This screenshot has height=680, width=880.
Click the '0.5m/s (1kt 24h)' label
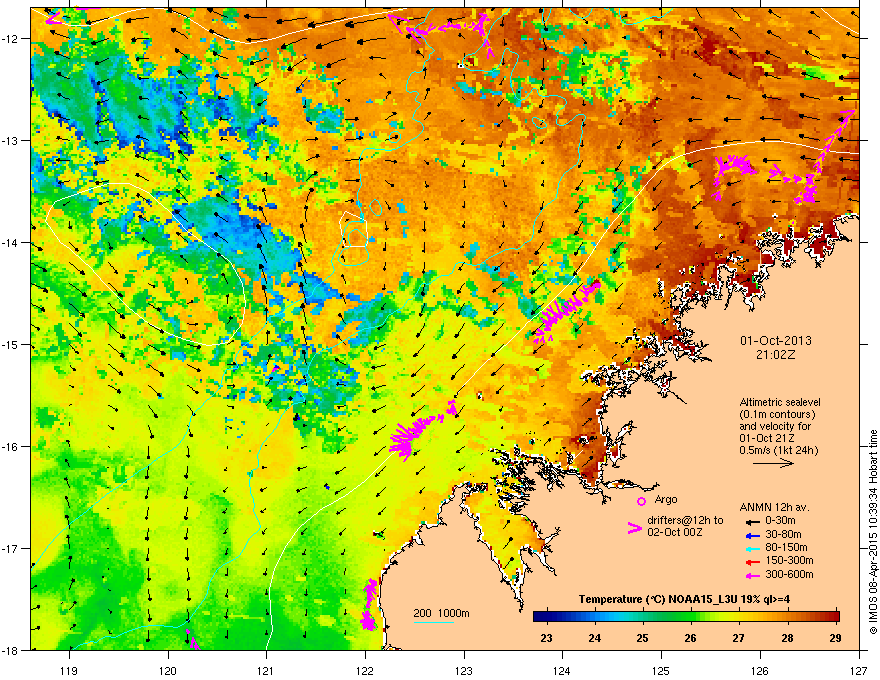(778, 450)
